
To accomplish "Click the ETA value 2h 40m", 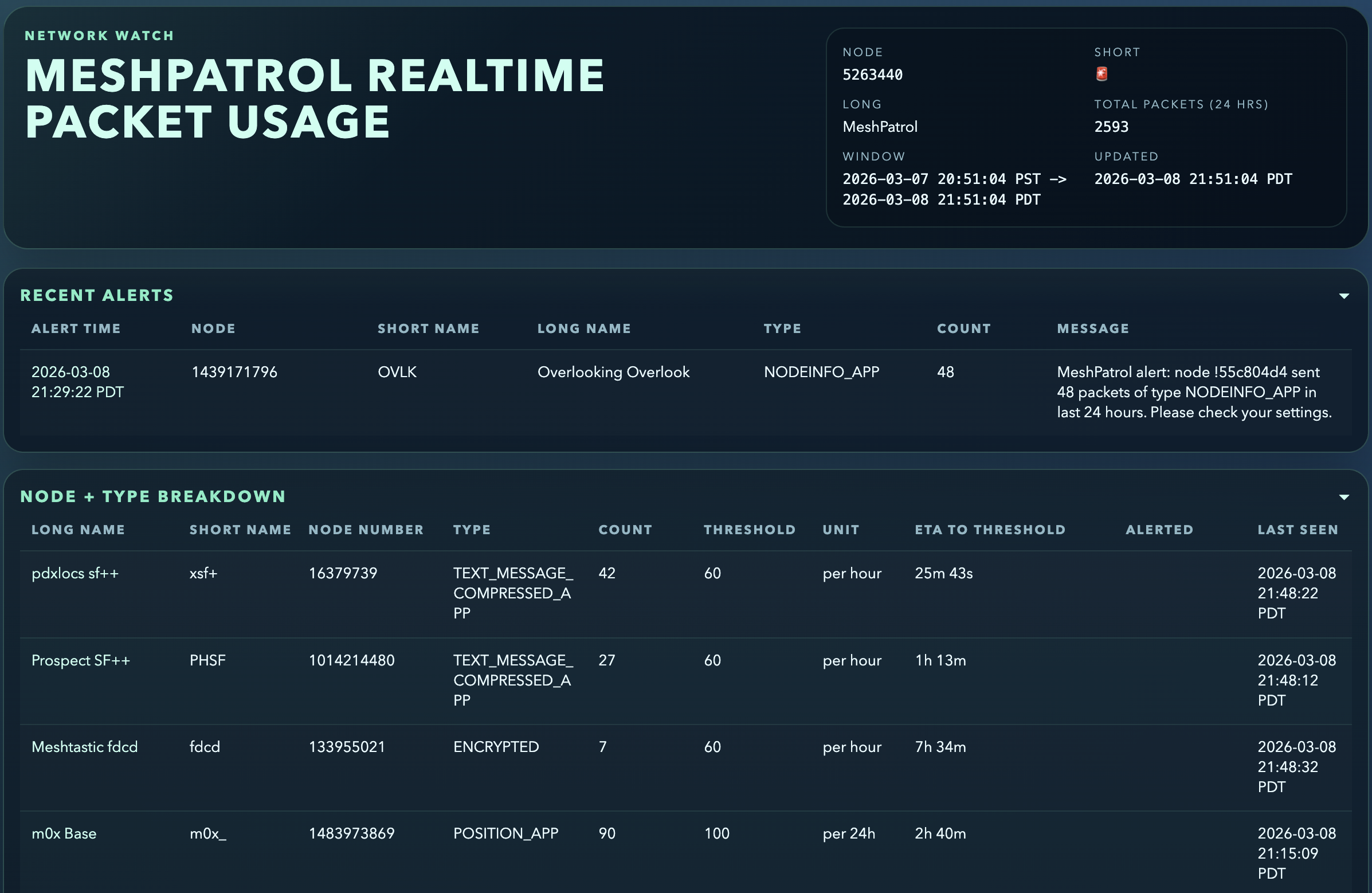I will (x=940, y=833).
